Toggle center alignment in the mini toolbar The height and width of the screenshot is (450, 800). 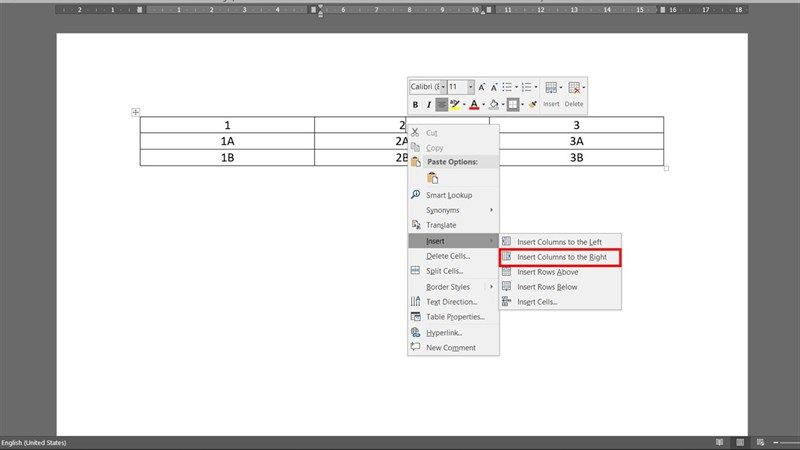(x=441, y=104)
